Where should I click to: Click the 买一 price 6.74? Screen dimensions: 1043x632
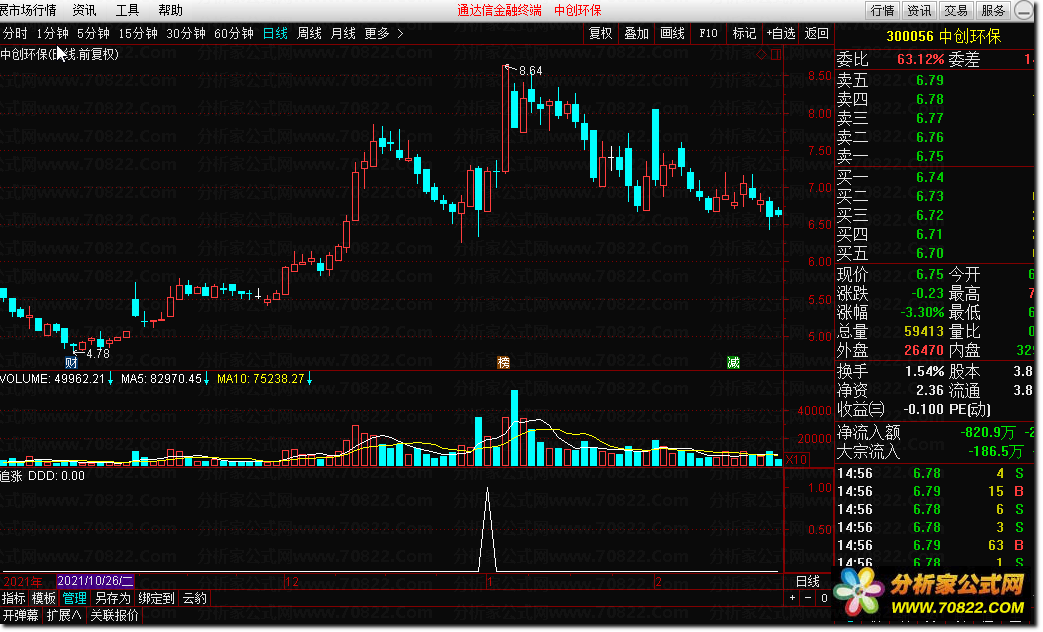(929, 177)
